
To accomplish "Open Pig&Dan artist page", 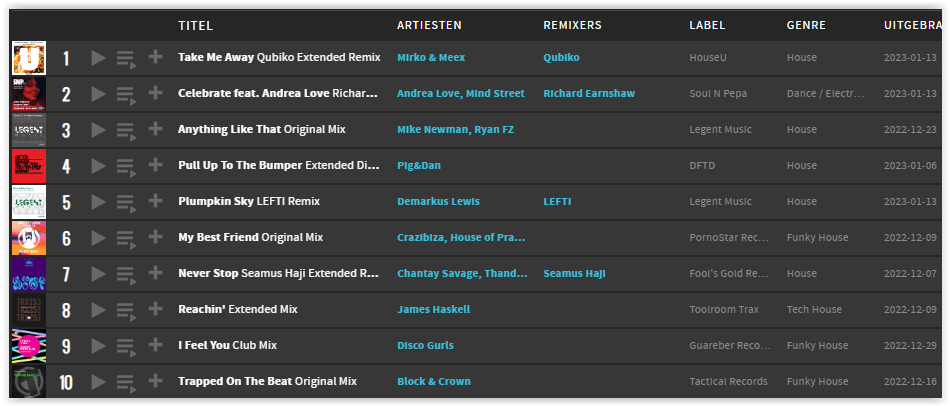I will (419, 165).
